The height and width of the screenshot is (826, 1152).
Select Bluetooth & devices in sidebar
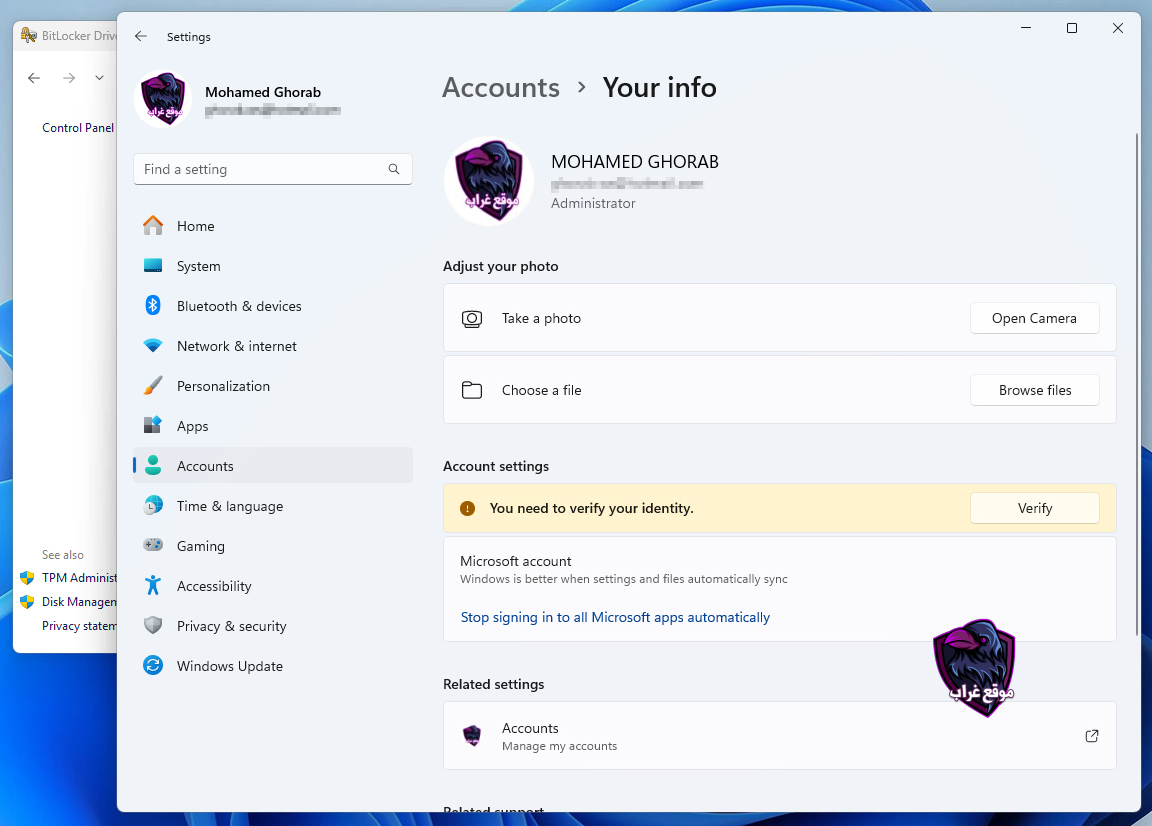pyautogui.click(x=273, y=305)
